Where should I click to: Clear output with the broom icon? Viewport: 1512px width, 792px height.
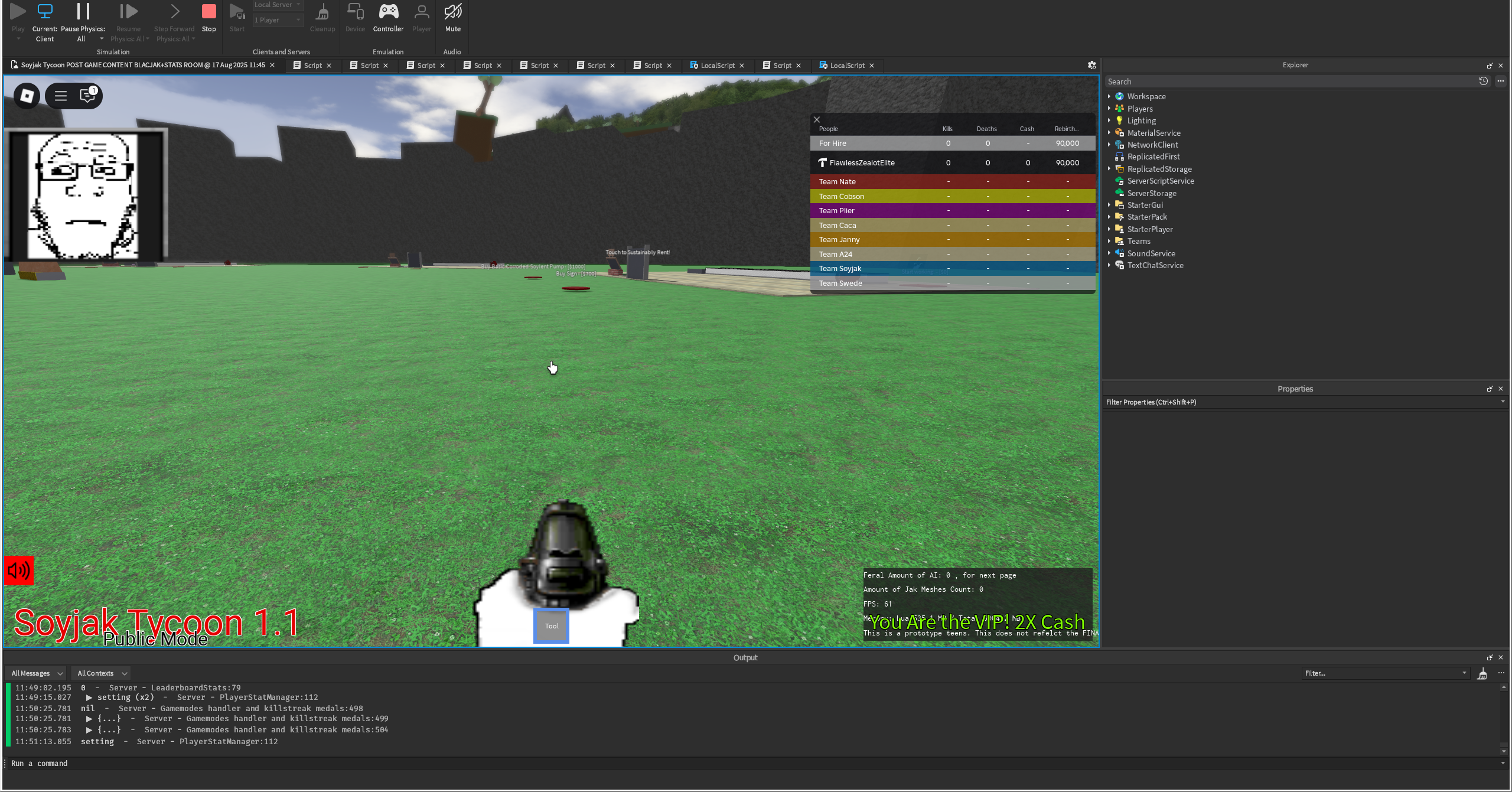pyautogui.click(x=1482, y=674)
